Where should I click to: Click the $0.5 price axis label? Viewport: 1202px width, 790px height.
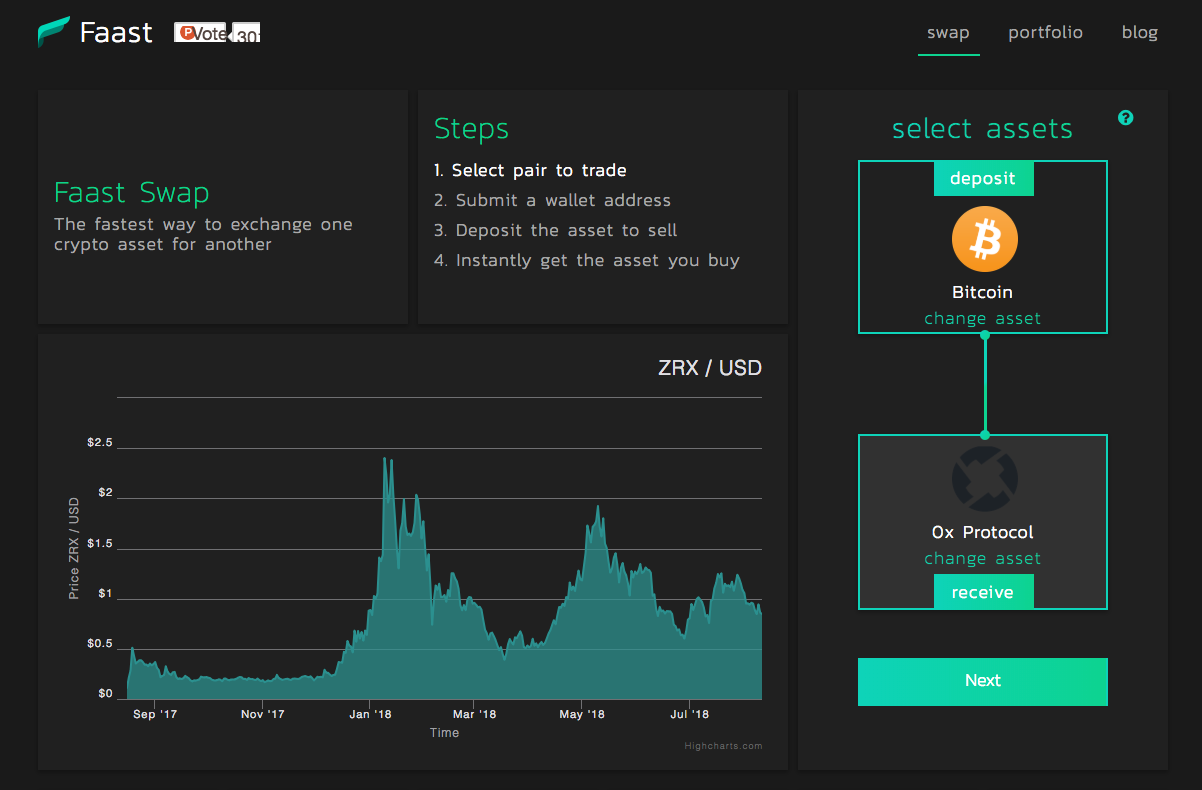(100, 644)
